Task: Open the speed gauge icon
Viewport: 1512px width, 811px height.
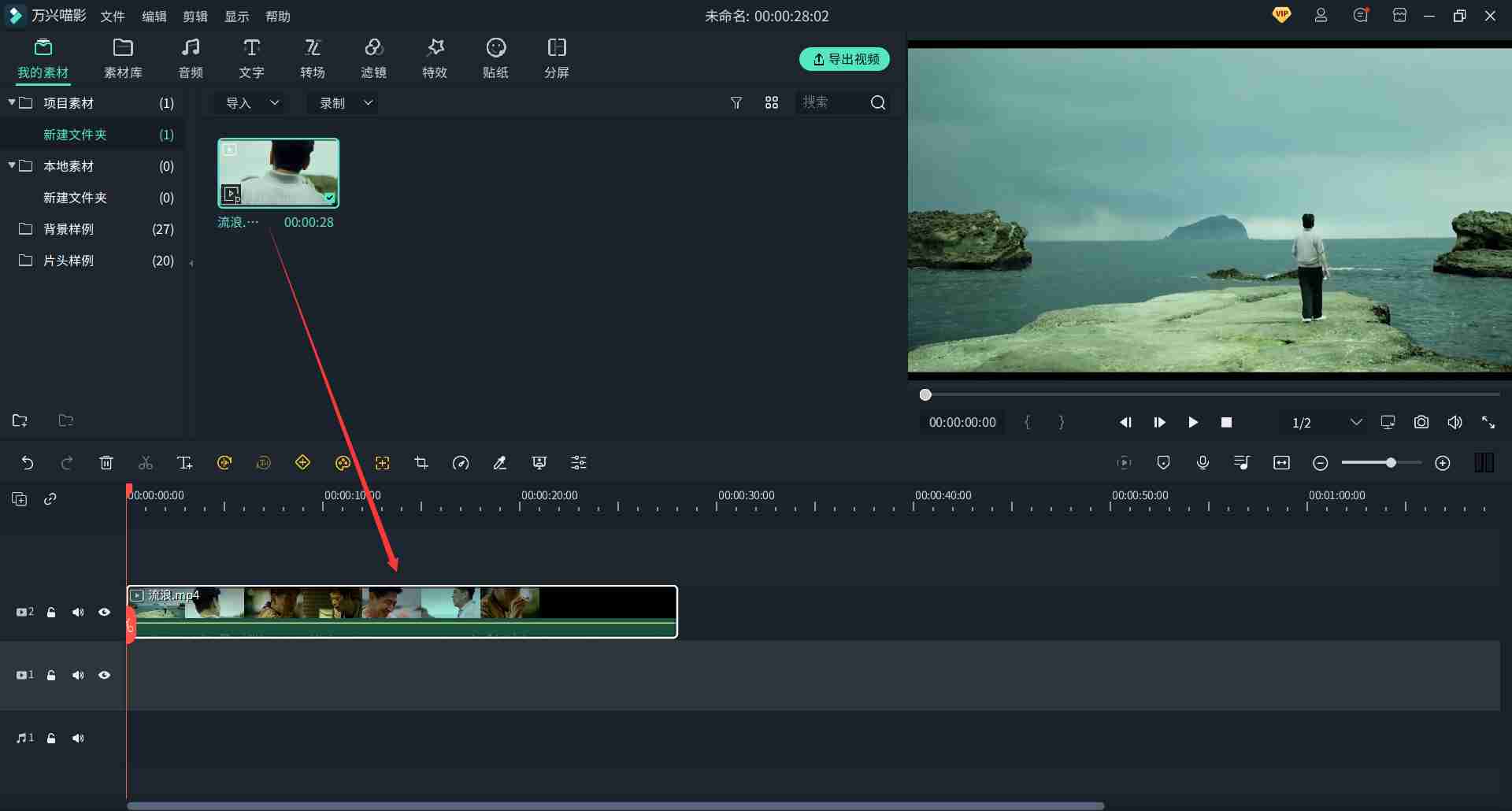Action: click(x=461, y=463)
